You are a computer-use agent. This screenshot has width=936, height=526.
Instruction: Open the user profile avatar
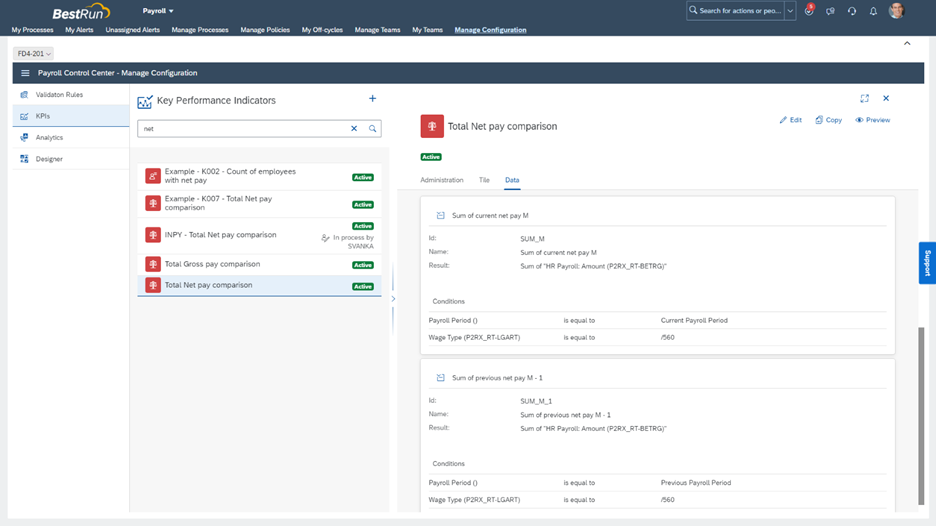point(897,11)
